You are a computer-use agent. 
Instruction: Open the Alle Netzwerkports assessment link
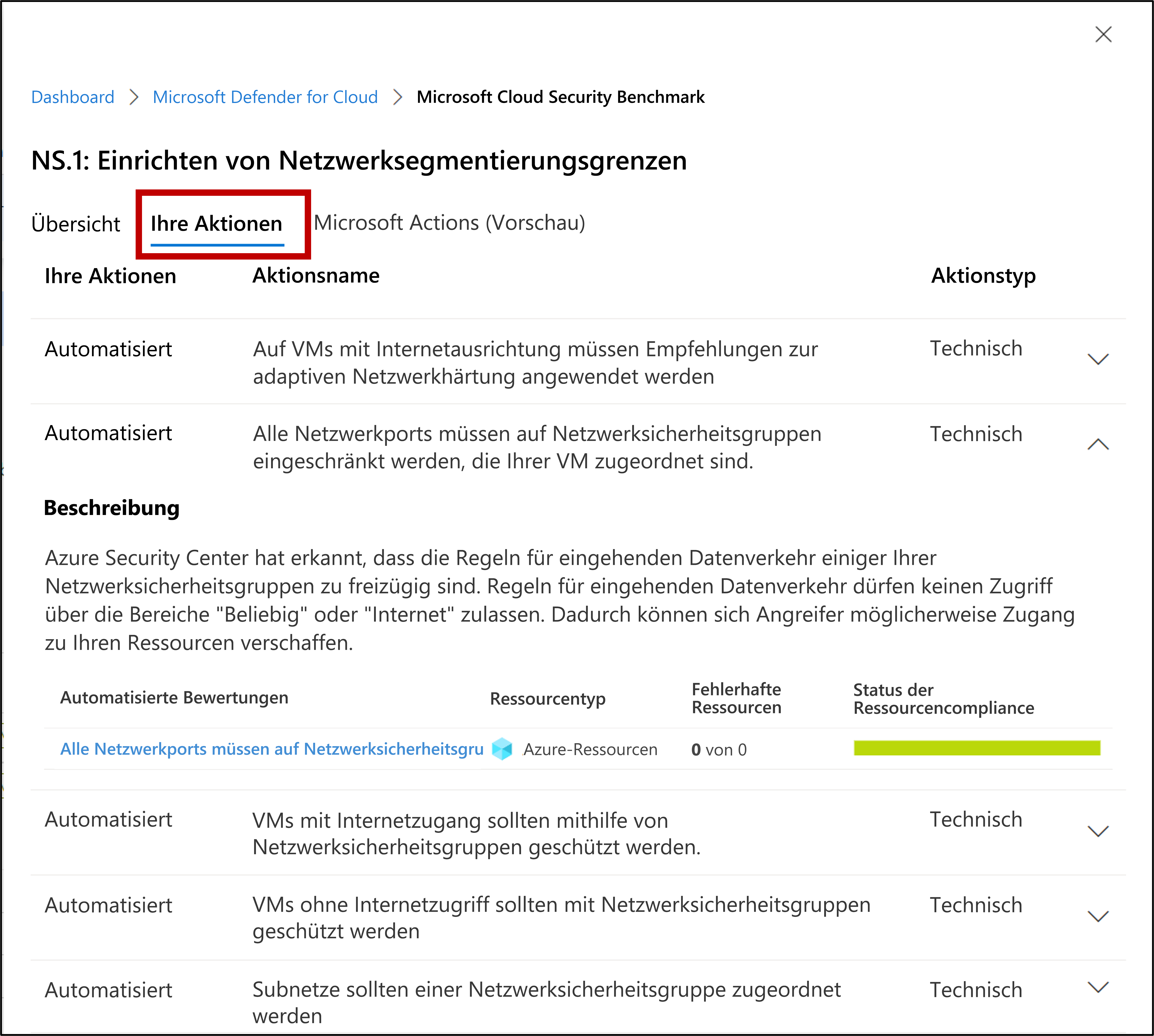tap(272, 749)
